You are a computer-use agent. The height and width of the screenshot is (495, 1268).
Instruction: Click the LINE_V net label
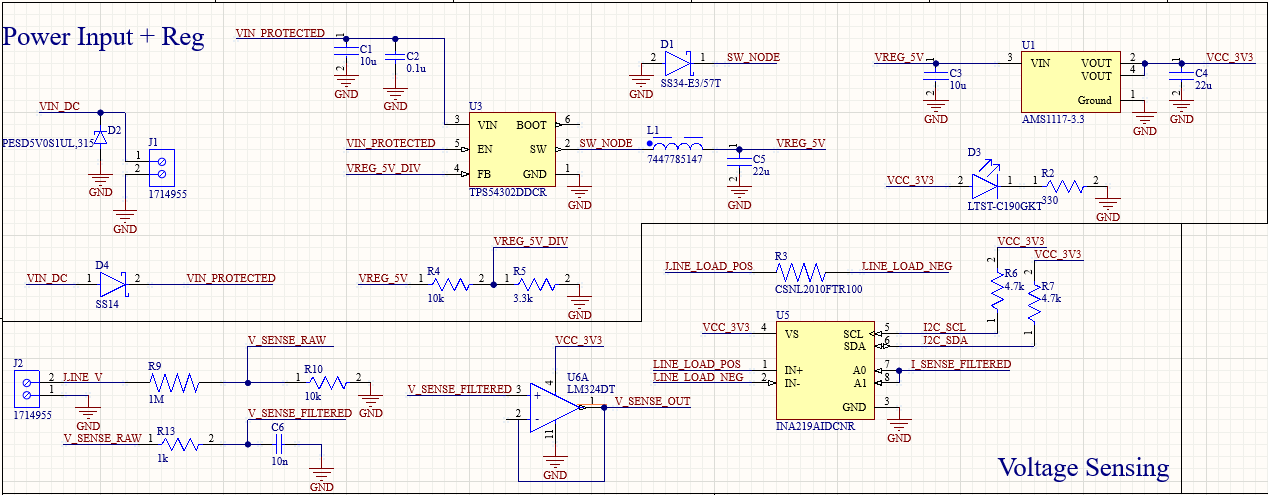point(82,377)
